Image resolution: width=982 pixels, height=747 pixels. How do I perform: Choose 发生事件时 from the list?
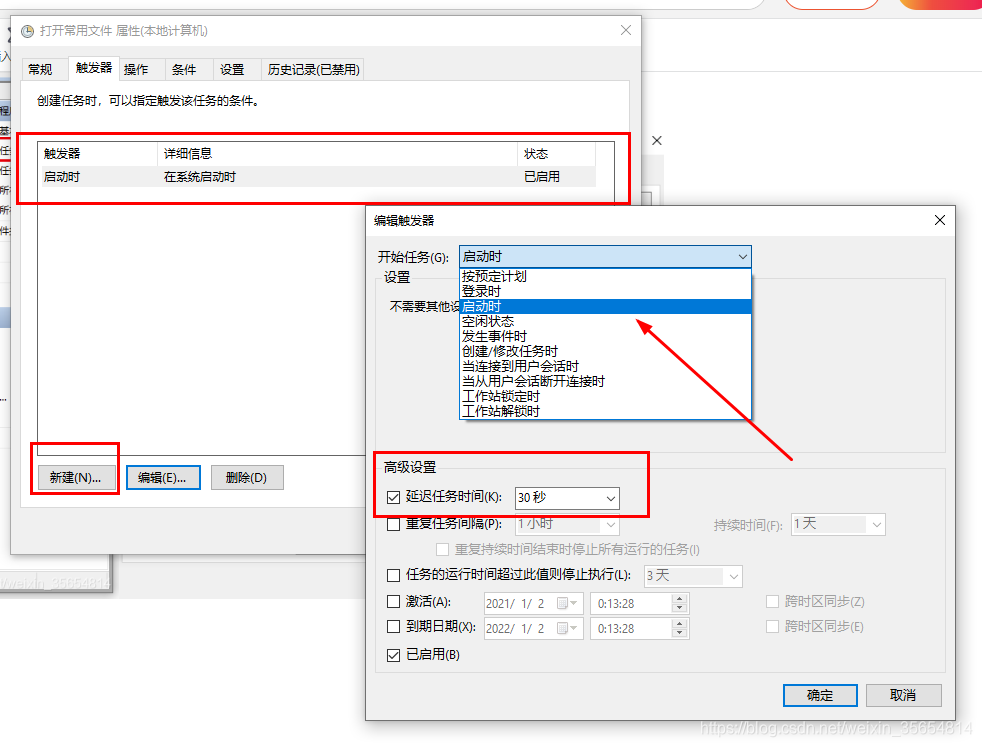pos(605,336)
